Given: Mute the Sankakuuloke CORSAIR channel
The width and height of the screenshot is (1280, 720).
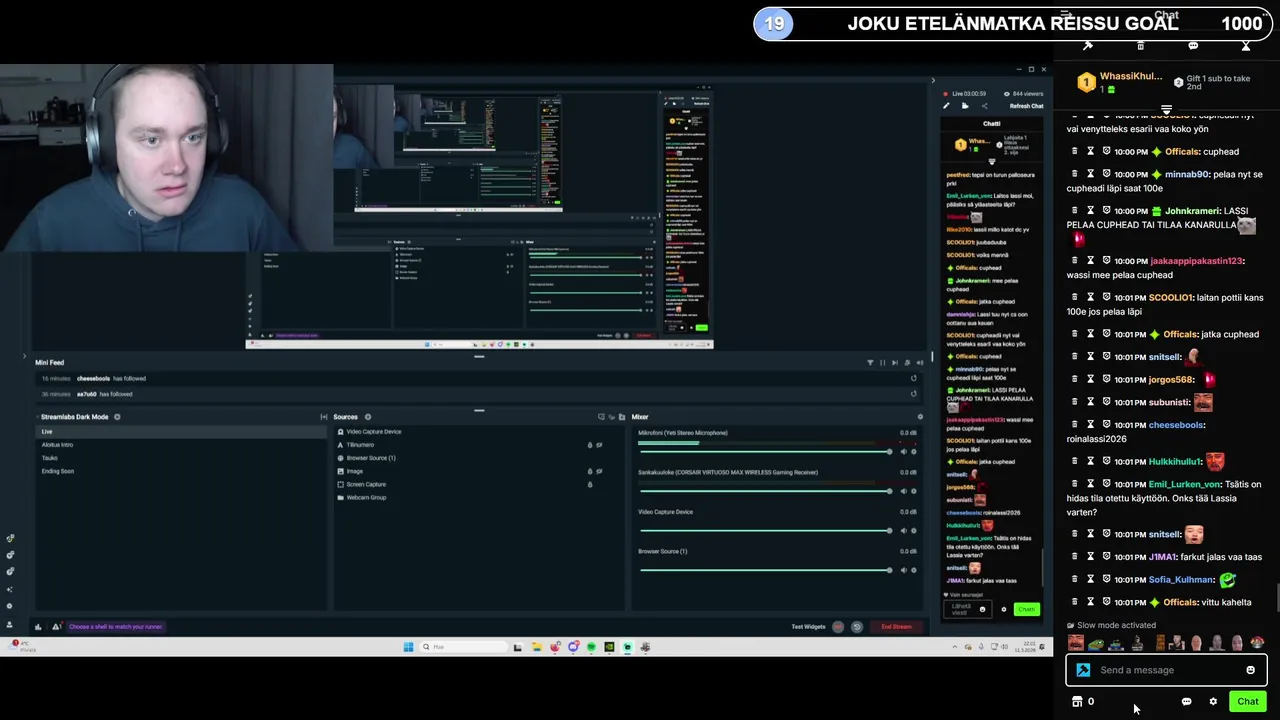Looking at the screenshot, I should coord(904,491).
